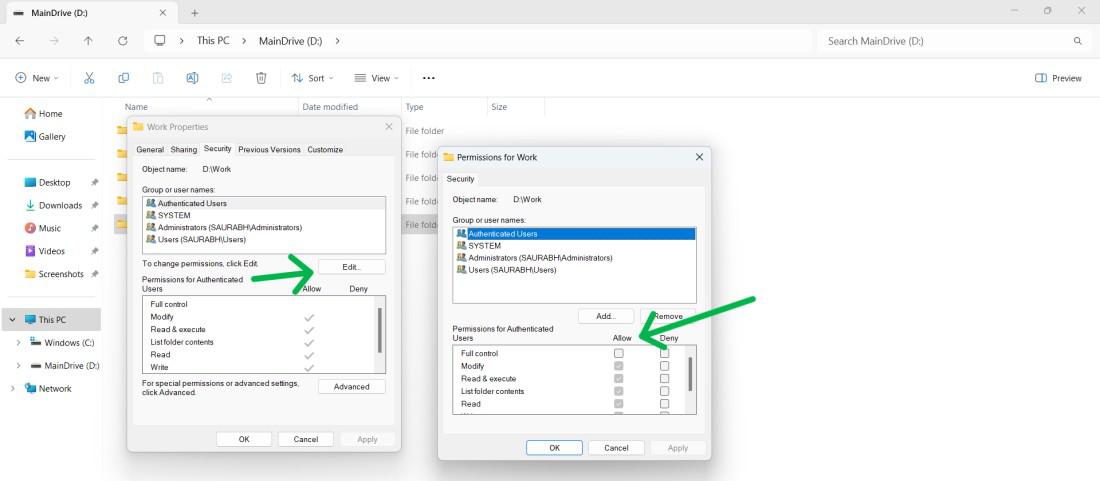The height and width of the screenshot is (481, 1100).
Task: Click the Allow checkbox for Modify
Action: [619, 366]
